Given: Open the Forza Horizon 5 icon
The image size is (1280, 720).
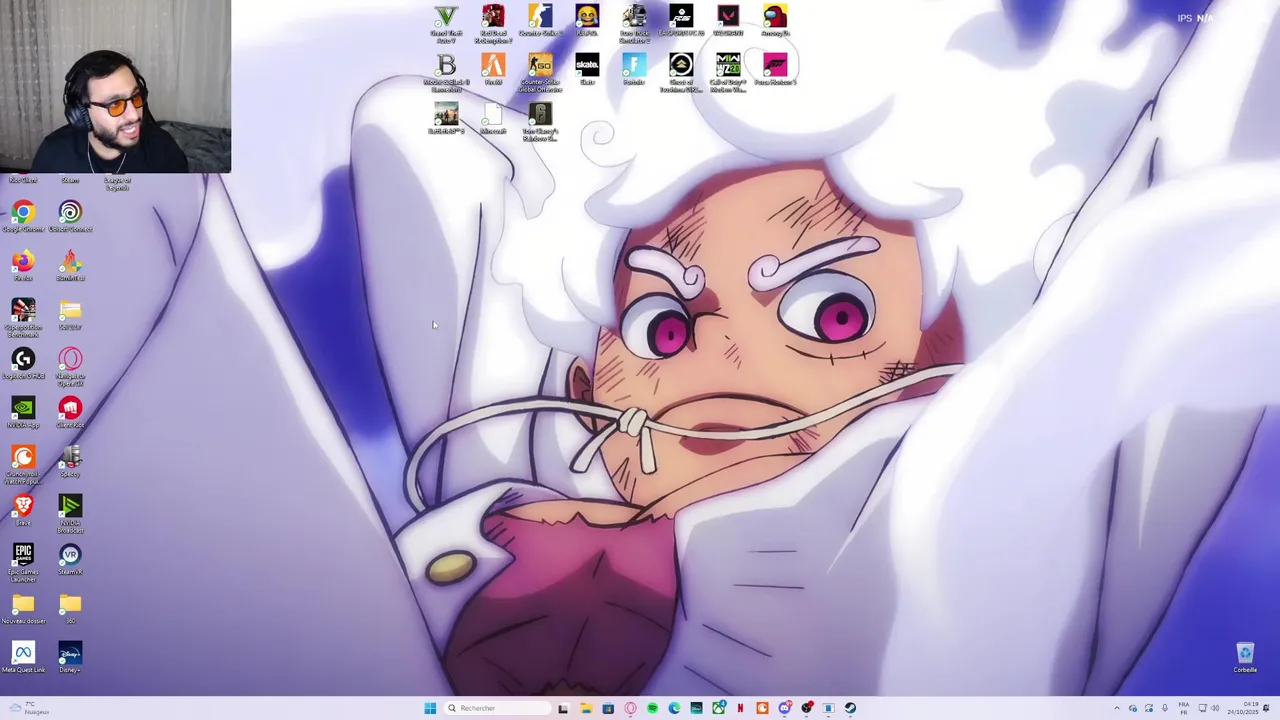Looking at the screenshot, I should [775, 69].
